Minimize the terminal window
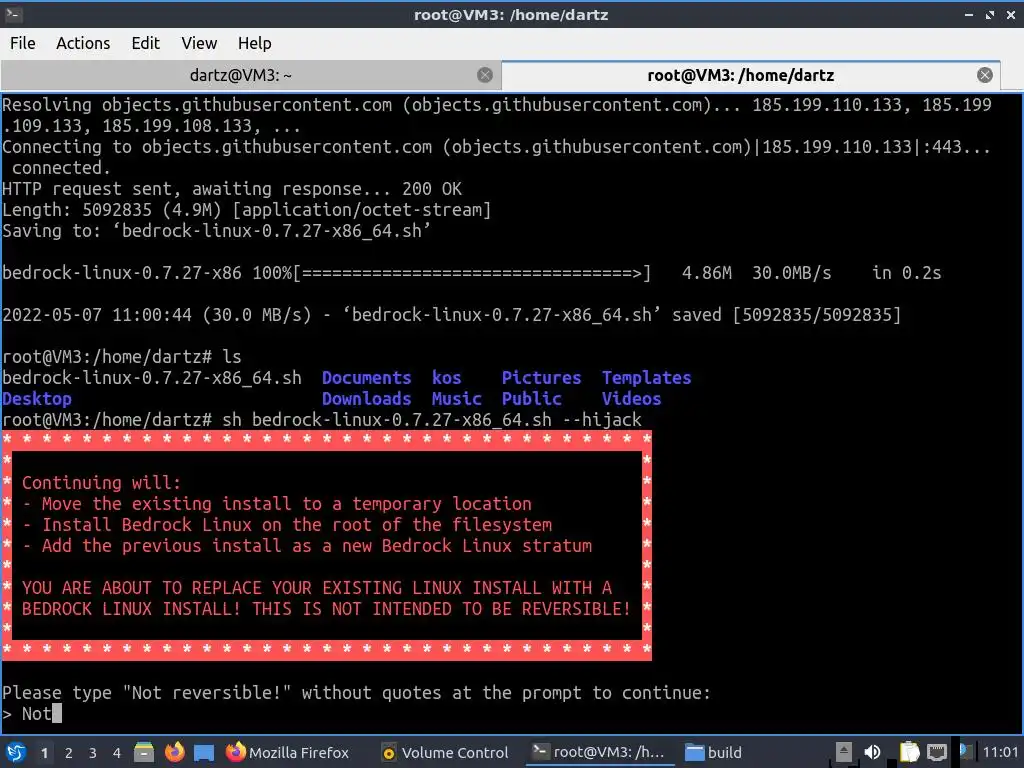1024x768 pixels. pos(969,14)
